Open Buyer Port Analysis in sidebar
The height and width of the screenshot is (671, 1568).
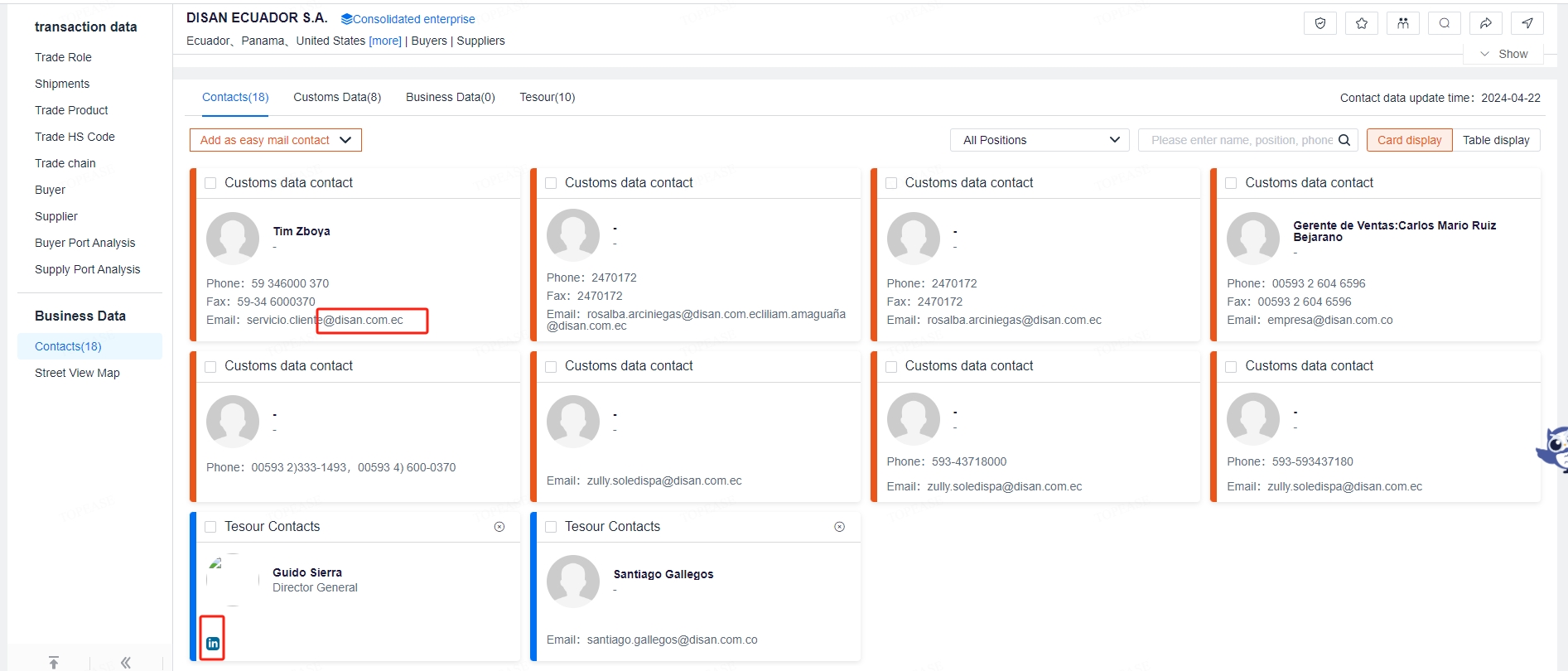tap(84, 243)
